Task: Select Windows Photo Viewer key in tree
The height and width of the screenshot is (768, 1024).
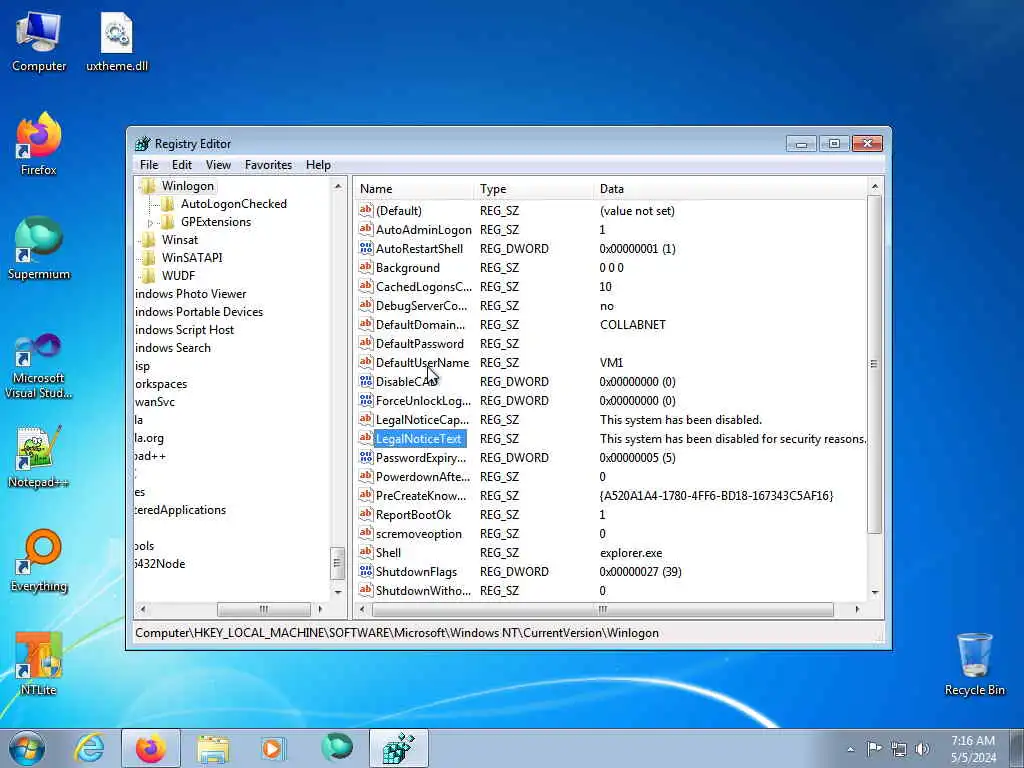Action: 190,294
